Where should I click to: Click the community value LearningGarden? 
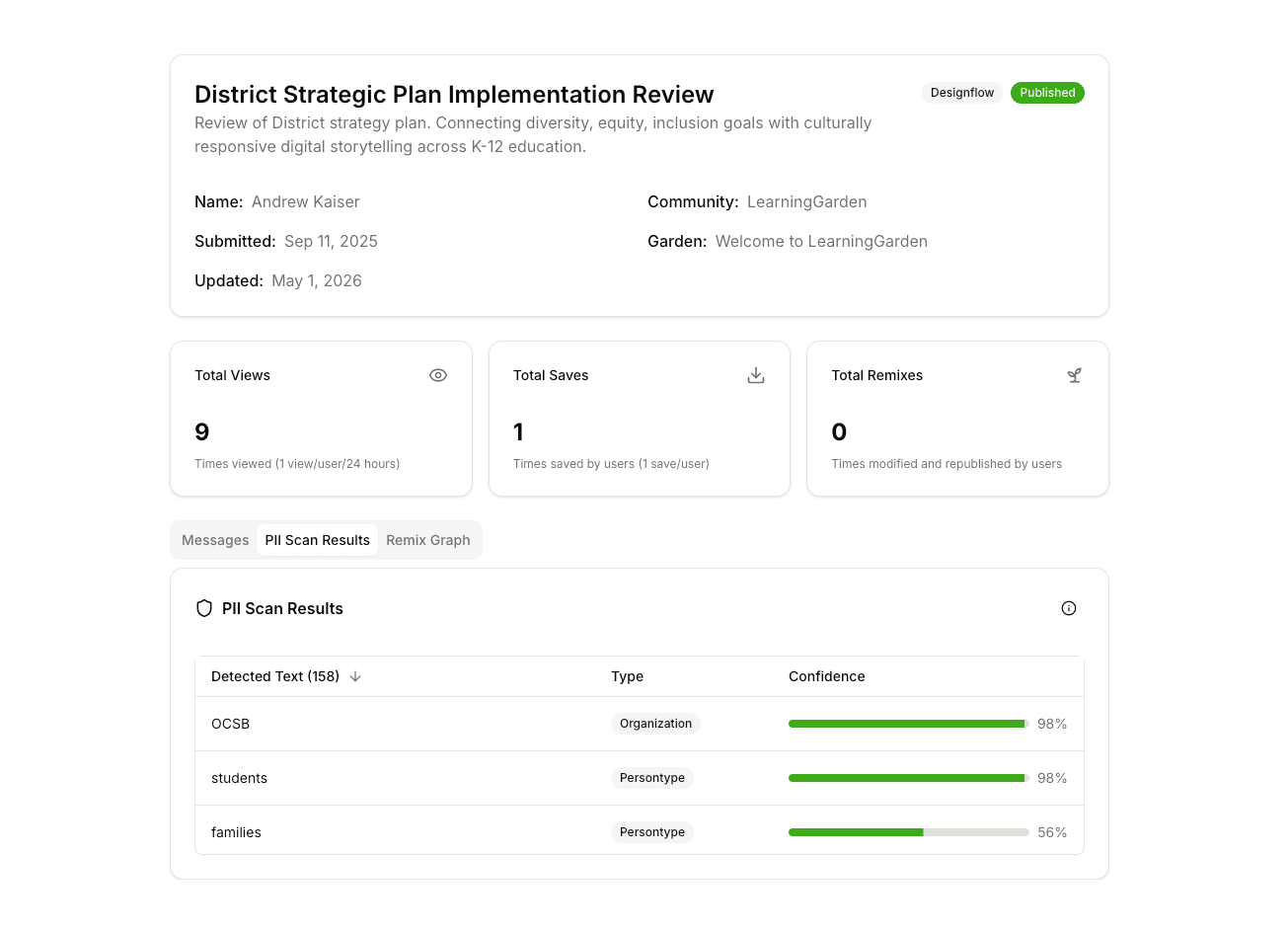tap(806, 201)
